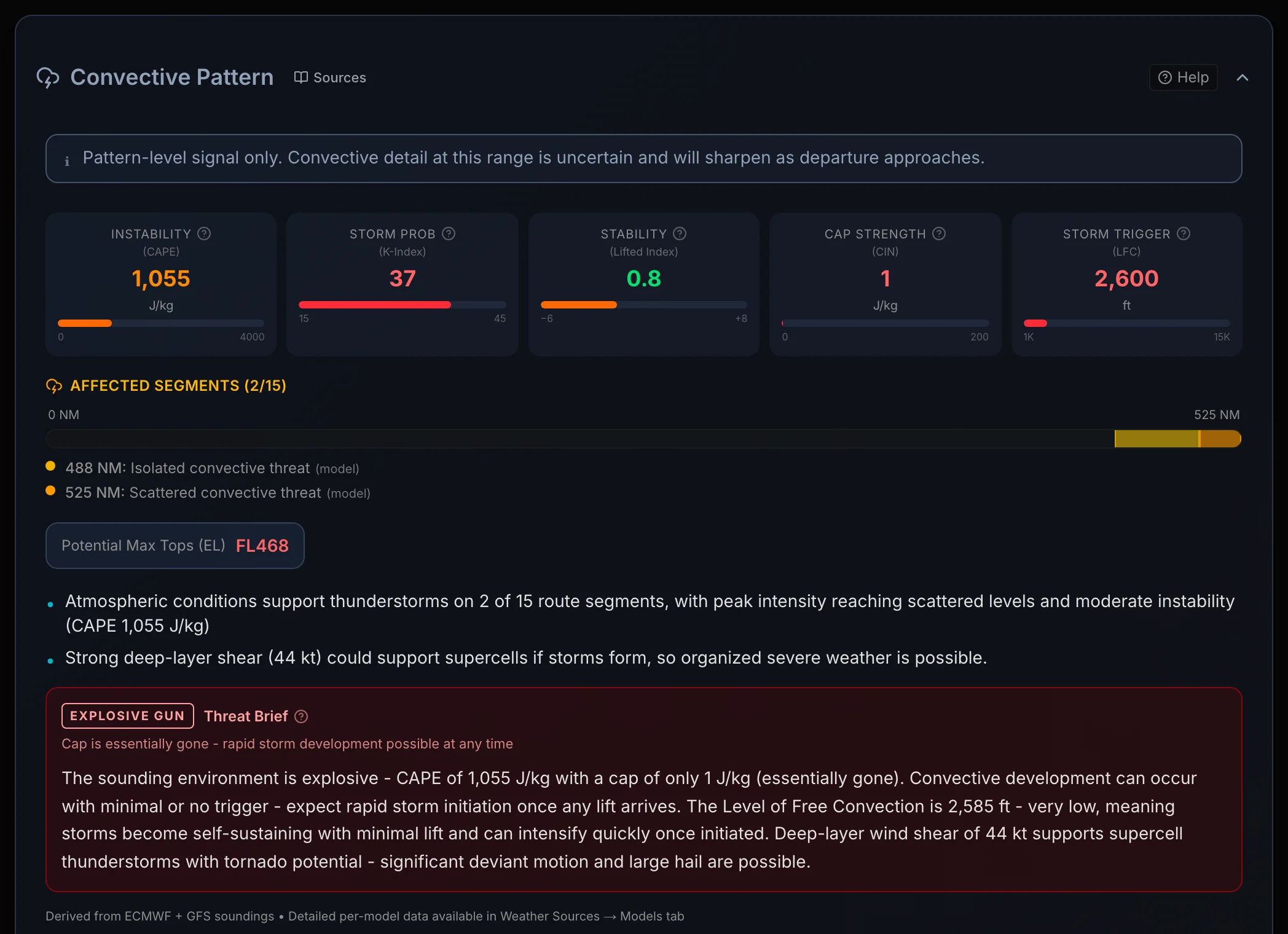The image size is (1288, 934).
Task: Click the Threat Brief help icon
Action: 301,716
